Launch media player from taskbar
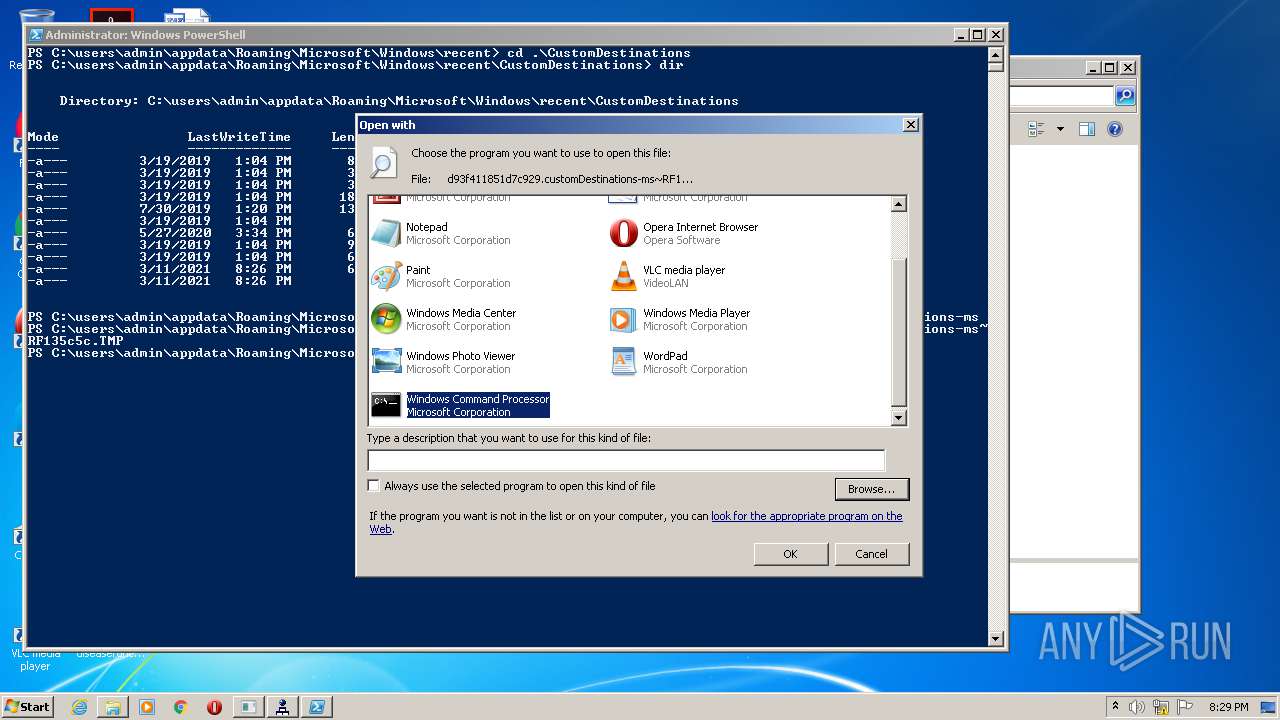 (147, 707)
